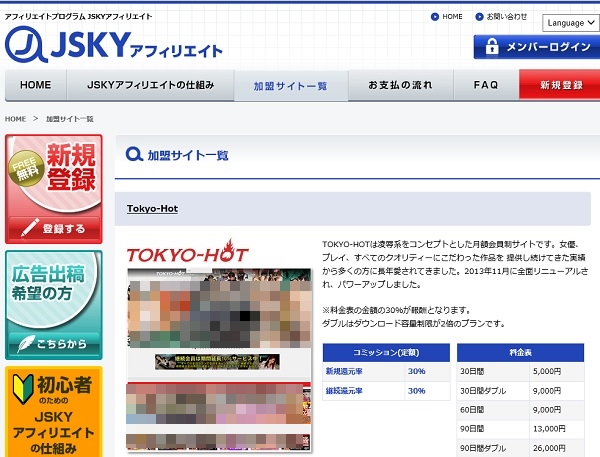Click the lock icon on member login
The image size is (600, 457).
492,47
